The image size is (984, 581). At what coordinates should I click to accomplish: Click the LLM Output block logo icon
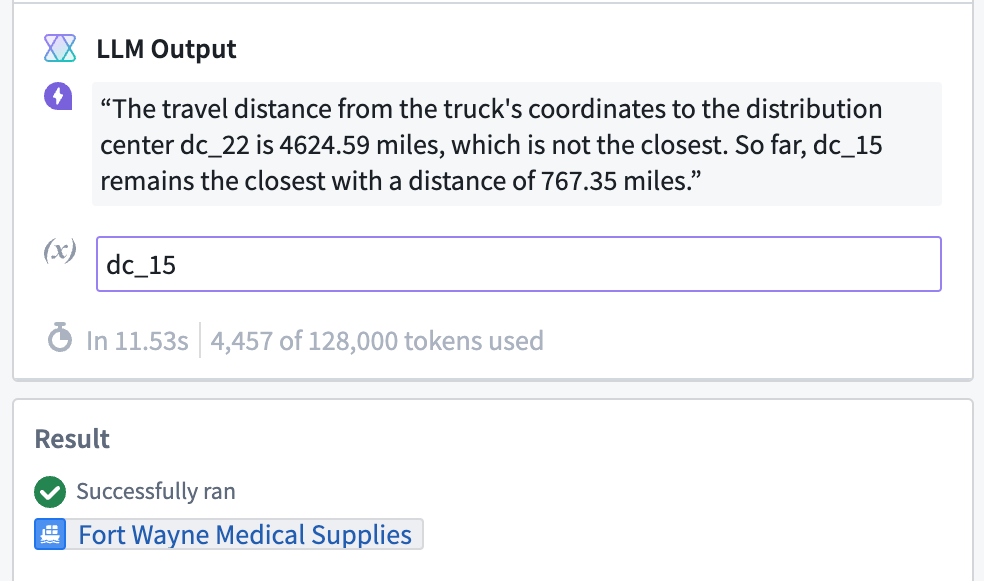(60, 48)
